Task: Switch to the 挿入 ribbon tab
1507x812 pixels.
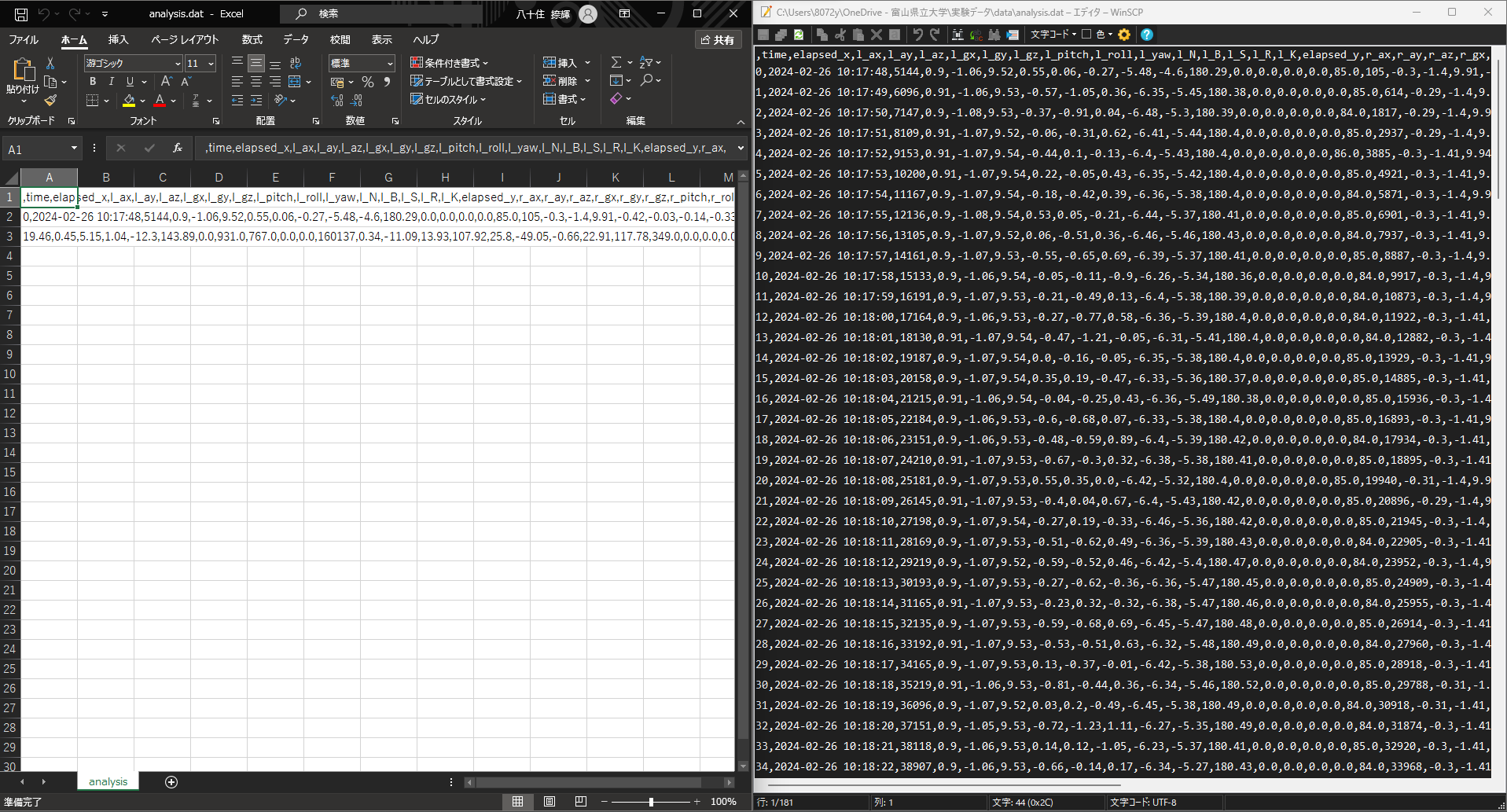Action: coord(118,39)
